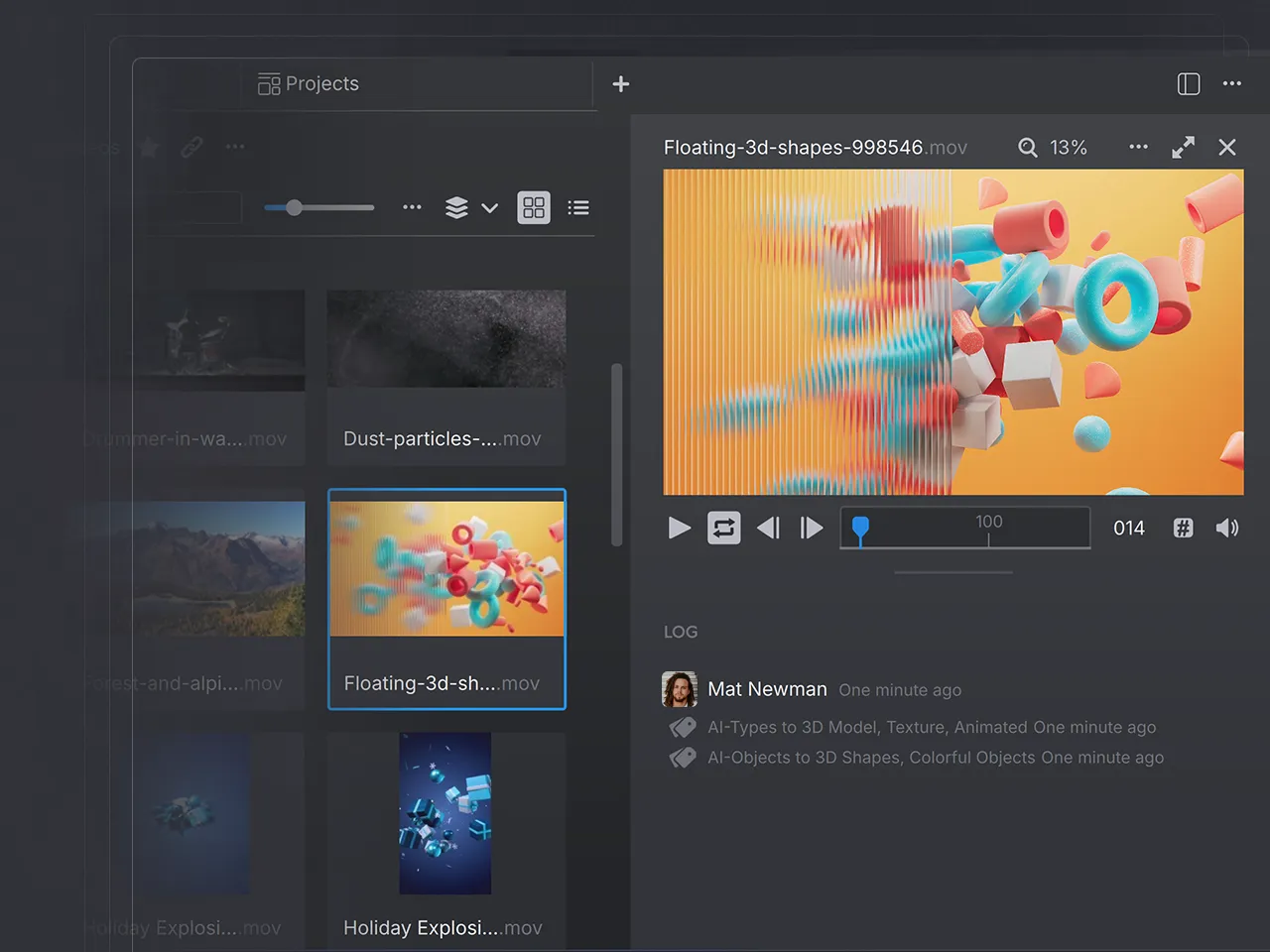Viewport: 1270px width, 952px height.
Task: Click the dimmed link icon
Action: click(x=191, y=148)
